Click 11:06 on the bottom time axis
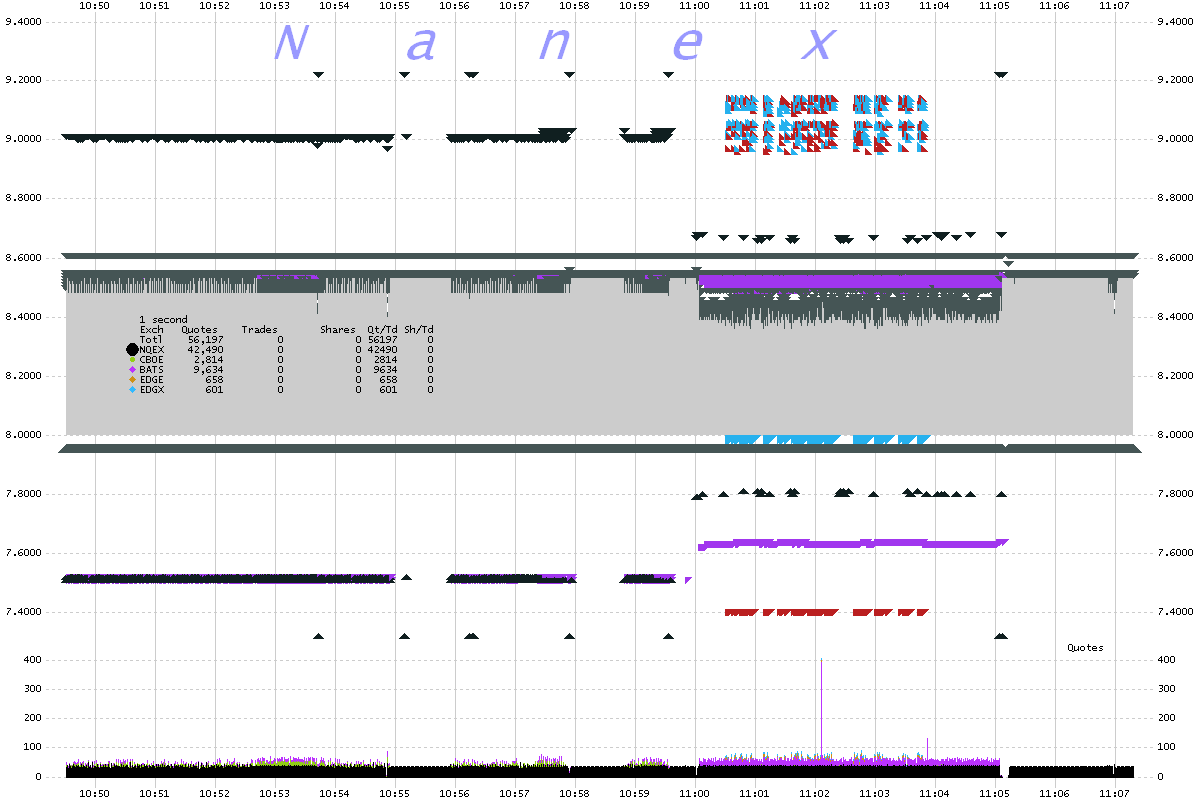 tap(1055, 792)
